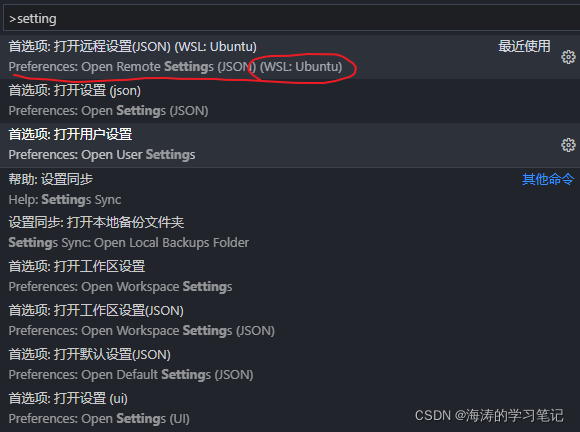This screenshot has width=580, height=432.
Task: Click the blue 其他命令 group label
Action: pos(548,179)
